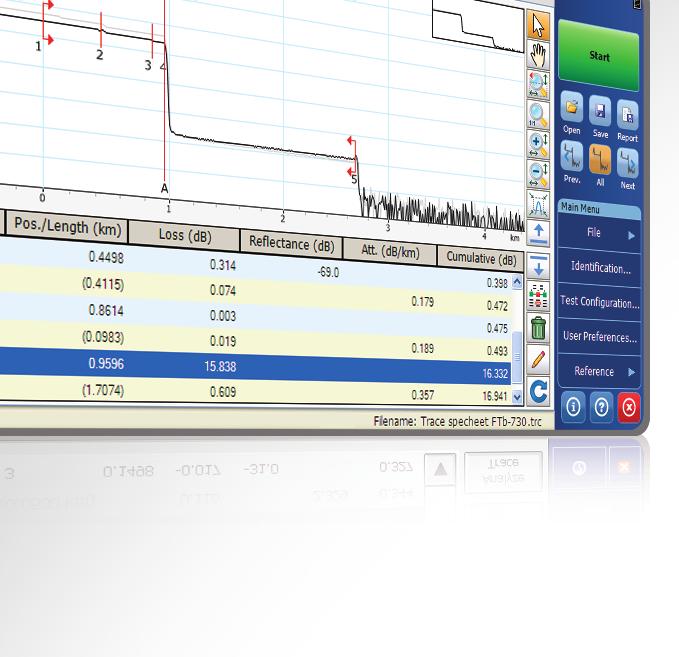Click the trace overview thumbnail

click(x=478, y=27)
